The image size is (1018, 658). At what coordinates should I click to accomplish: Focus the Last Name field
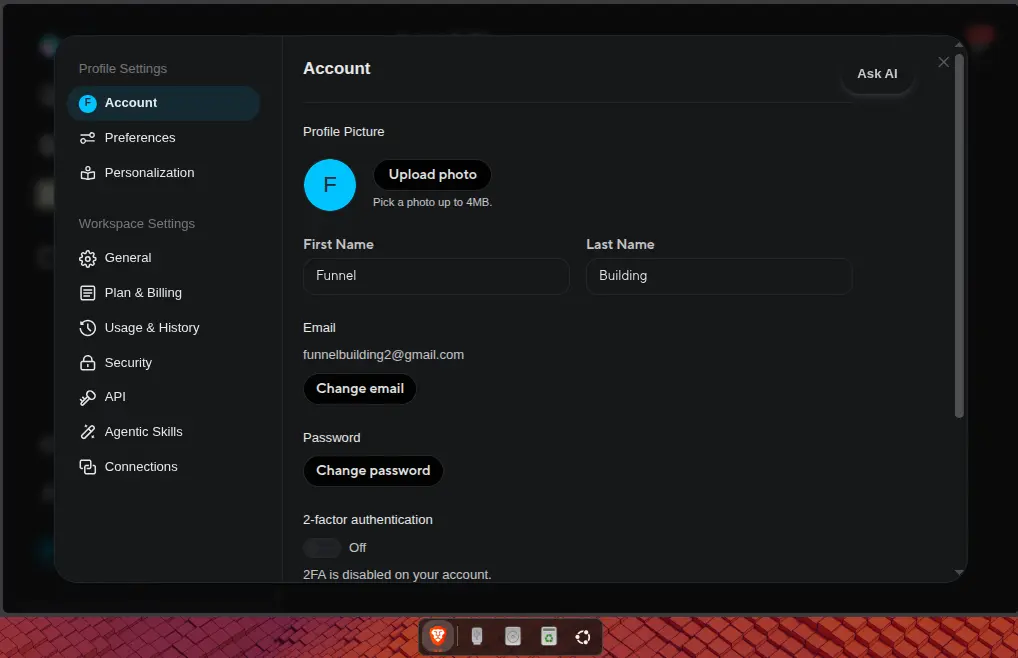(719, 276)
